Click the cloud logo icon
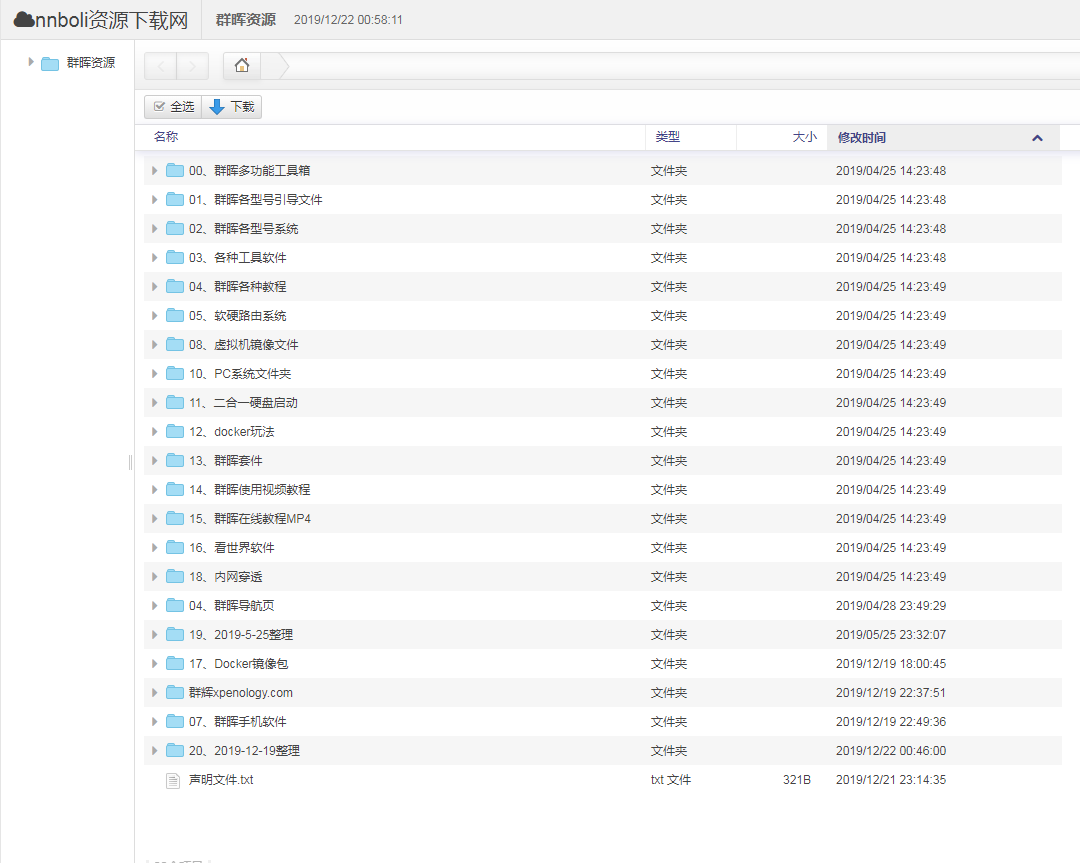The image size is (1080, 863). pyautogui.click(x=24, y=19)
